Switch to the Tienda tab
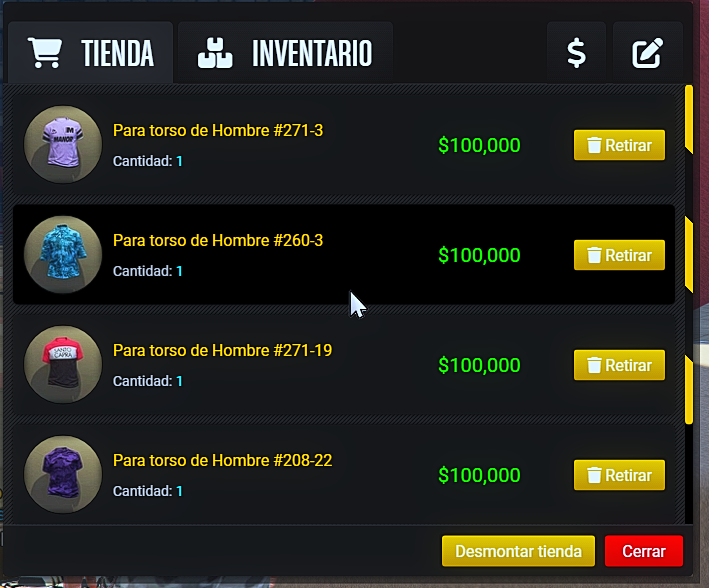Viewport: 709px width, 588px height. [x=90, y=52]
